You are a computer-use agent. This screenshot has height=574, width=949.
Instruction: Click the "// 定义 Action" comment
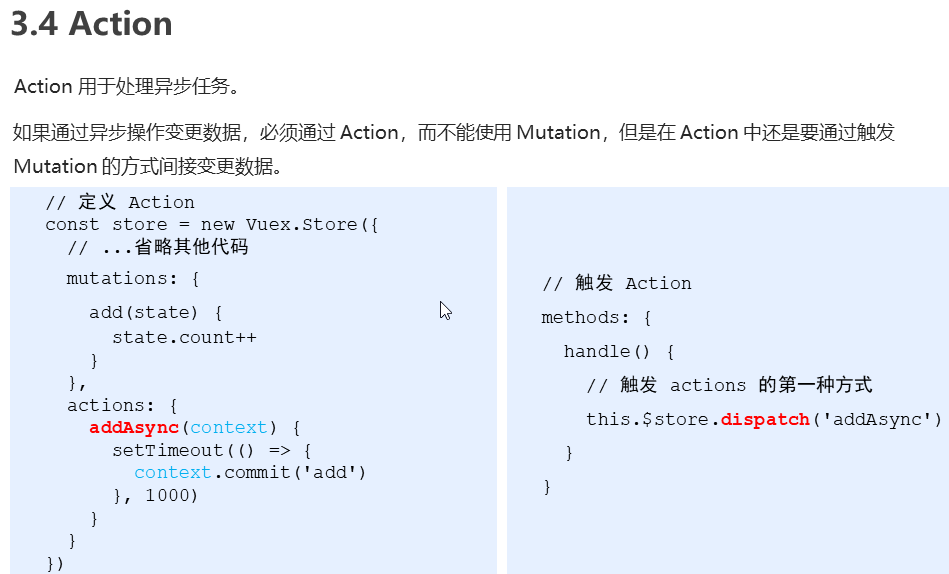(120, 203)
